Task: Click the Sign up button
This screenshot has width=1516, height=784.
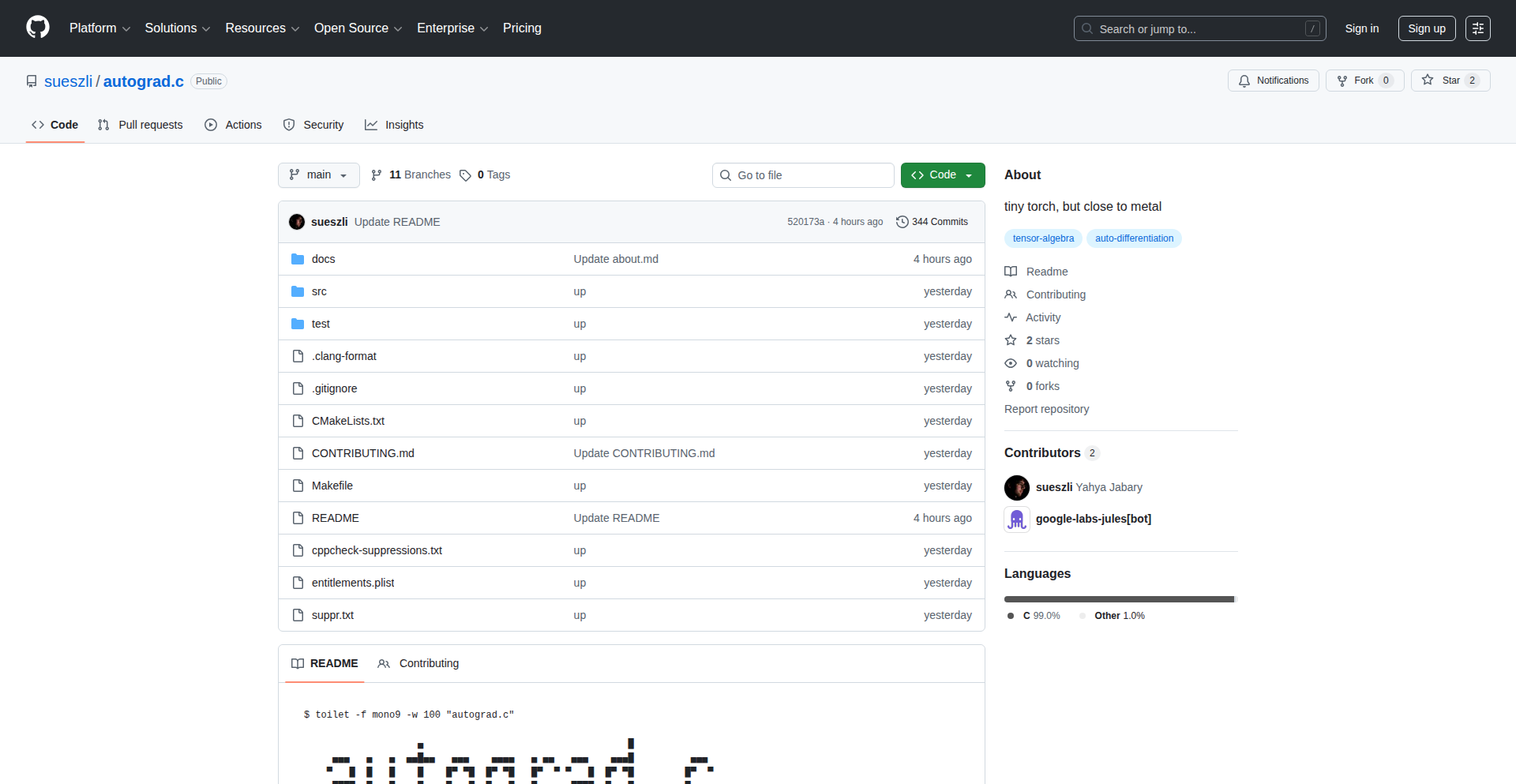Action: pos(1426,28)
